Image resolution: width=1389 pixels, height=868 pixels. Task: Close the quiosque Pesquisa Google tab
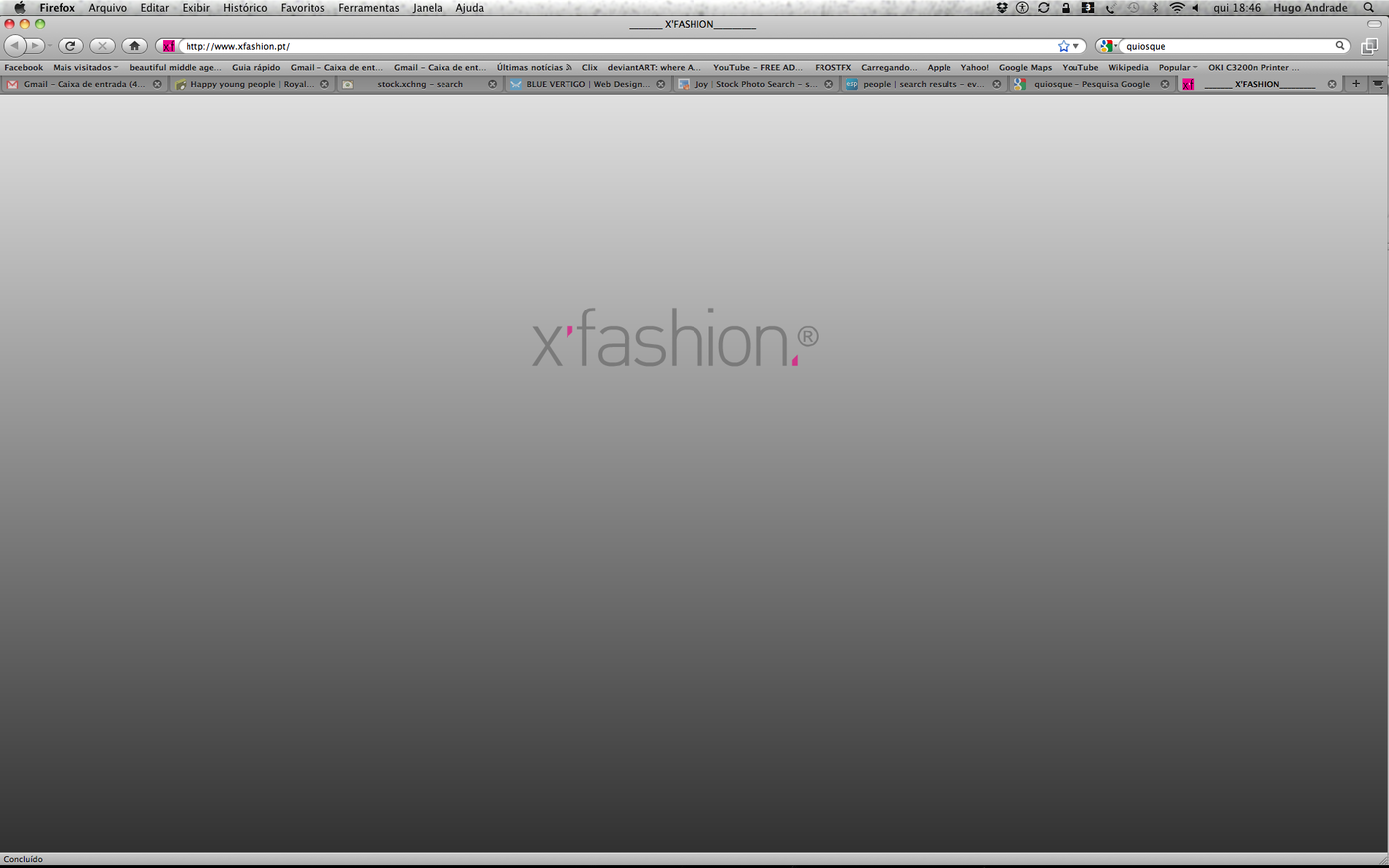[x=1165, y=84]
